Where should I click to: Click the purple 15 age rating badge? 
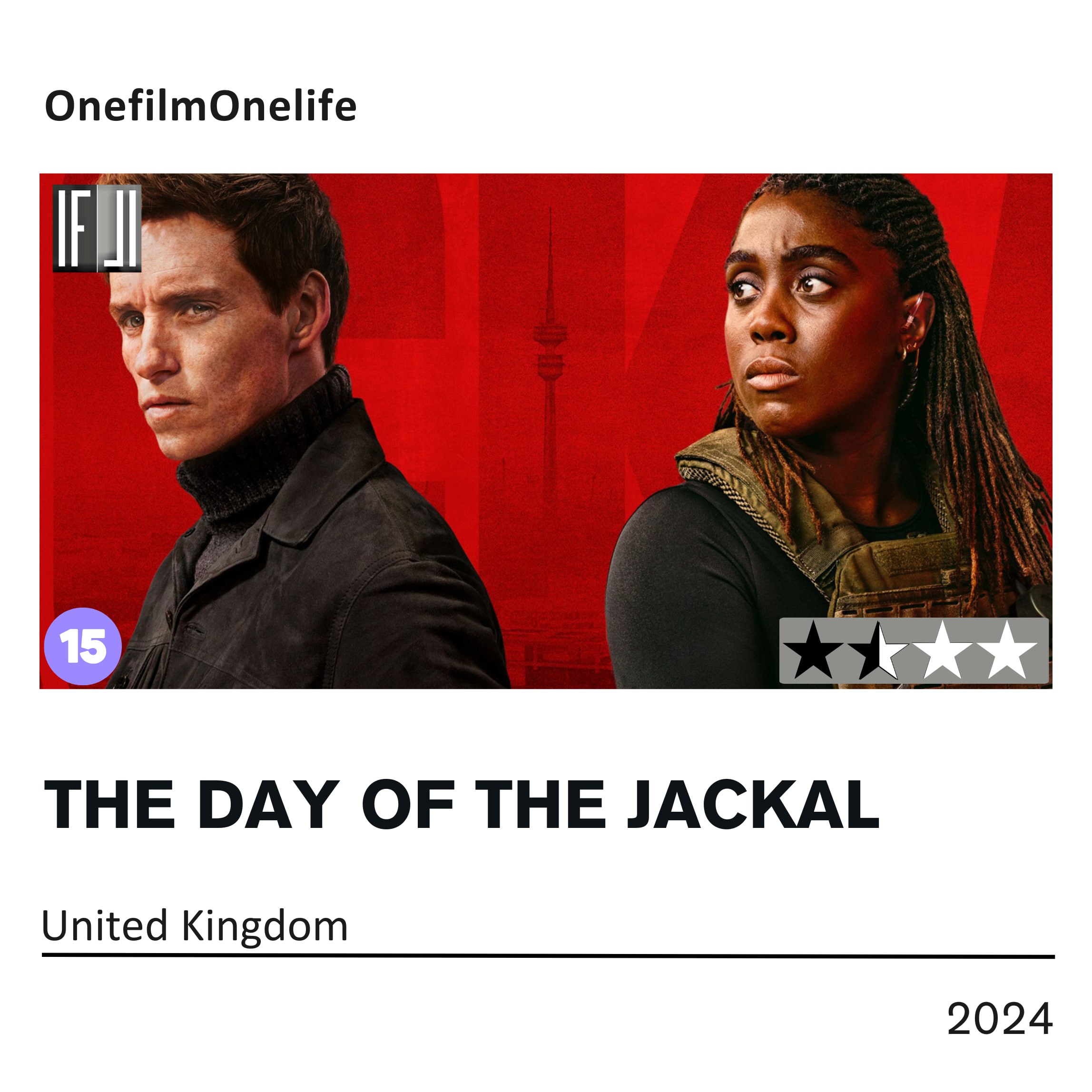82,646
